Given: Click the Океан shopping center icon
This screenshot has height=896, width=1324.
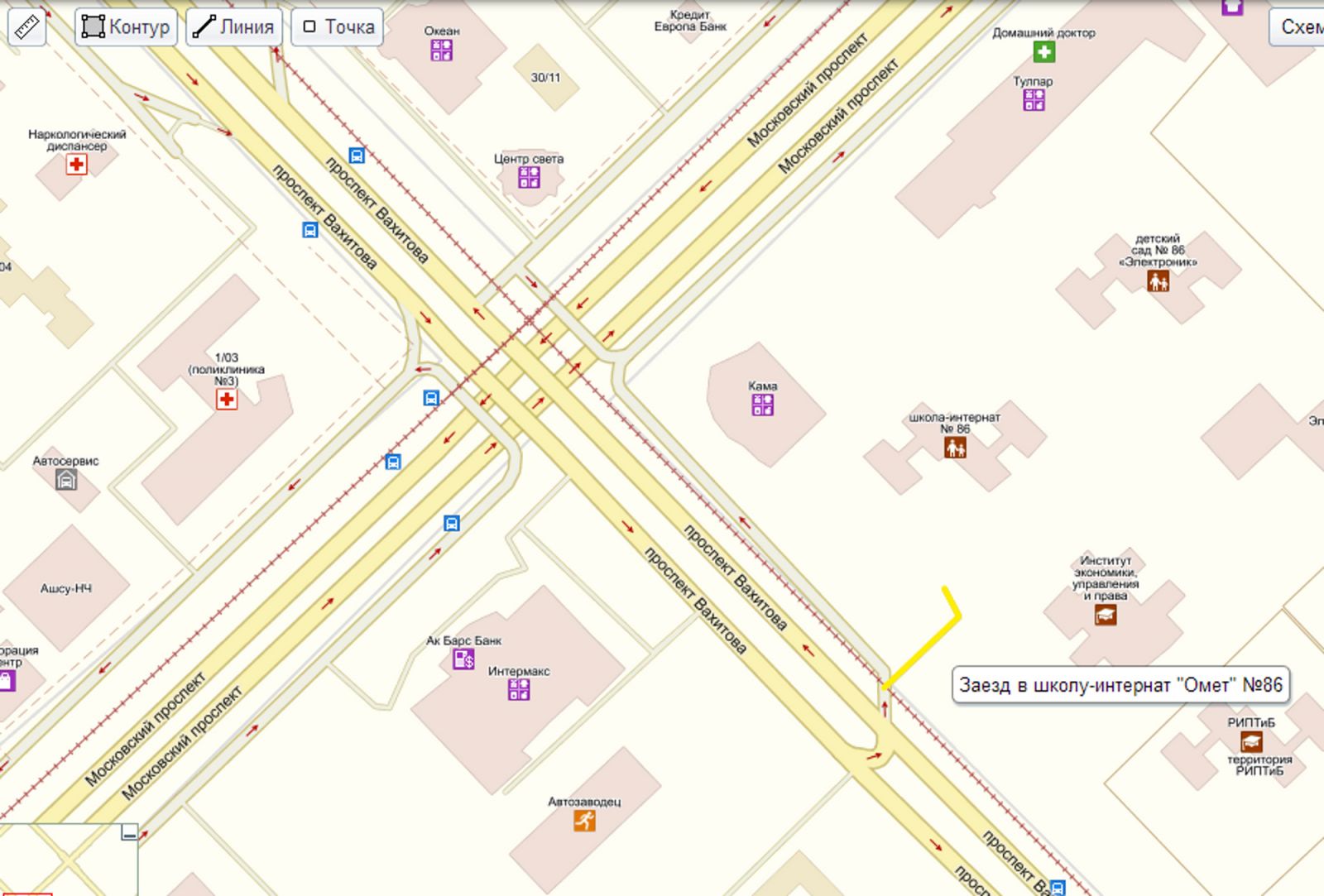Looking at the screenshot, I should click(441, 50).
